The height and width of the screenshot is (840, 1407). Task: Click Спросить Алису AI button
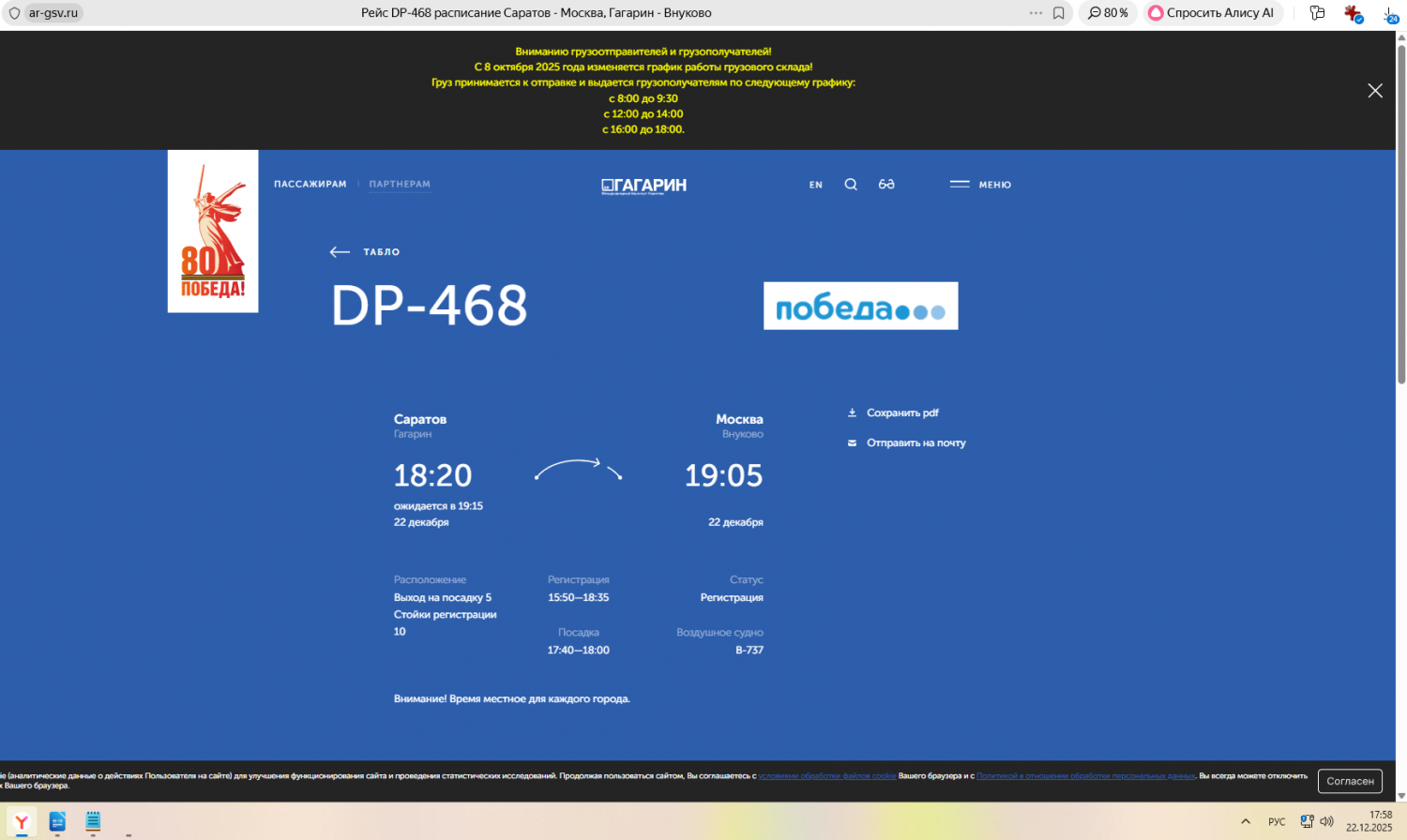[1211, 13]
